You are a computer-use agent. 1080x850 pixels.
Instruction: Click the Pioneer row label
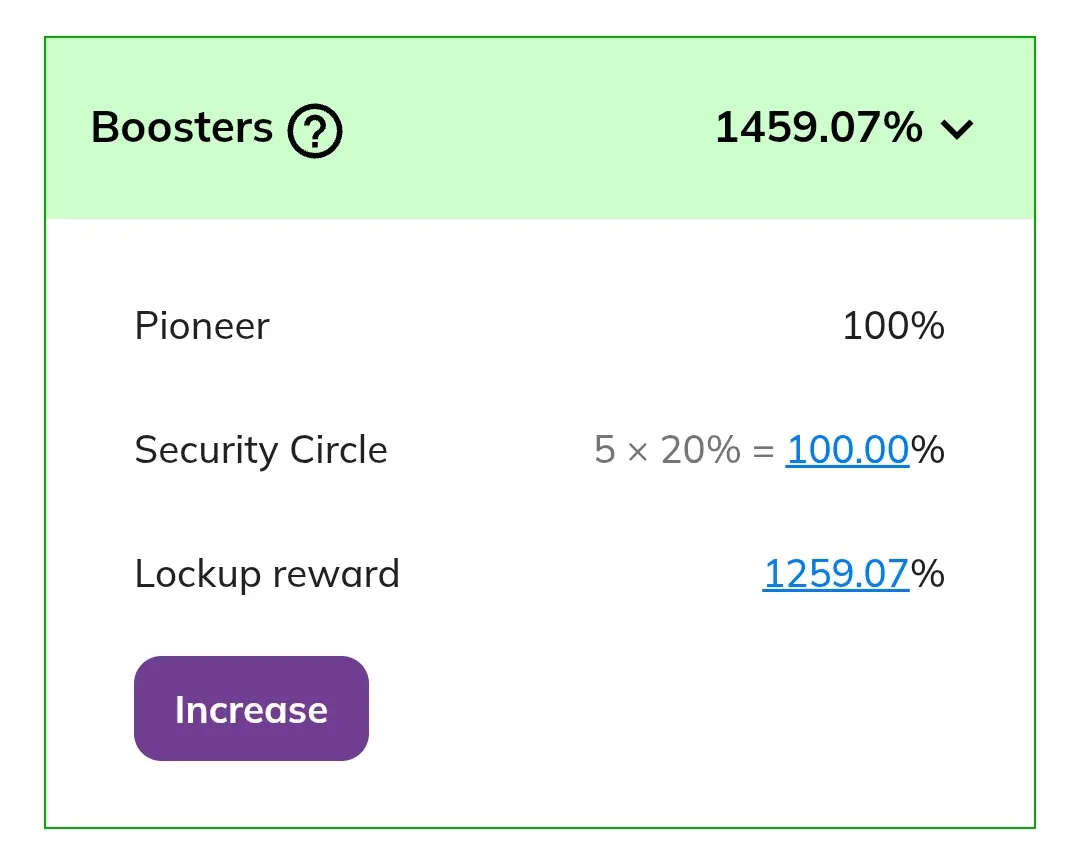[x=202, y=326]
